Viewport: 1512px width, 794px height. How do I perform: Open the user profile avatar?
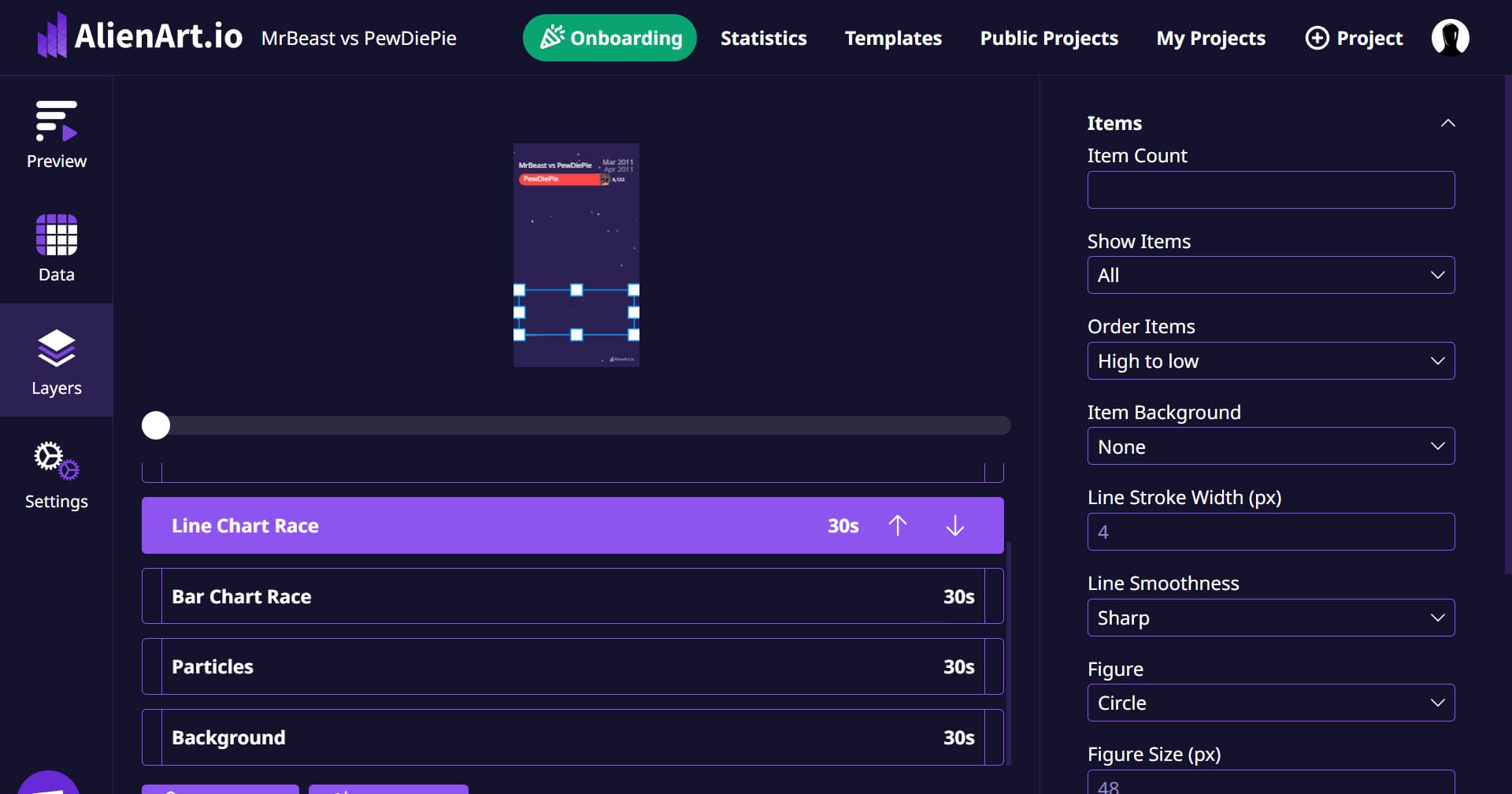point(1451,38)
